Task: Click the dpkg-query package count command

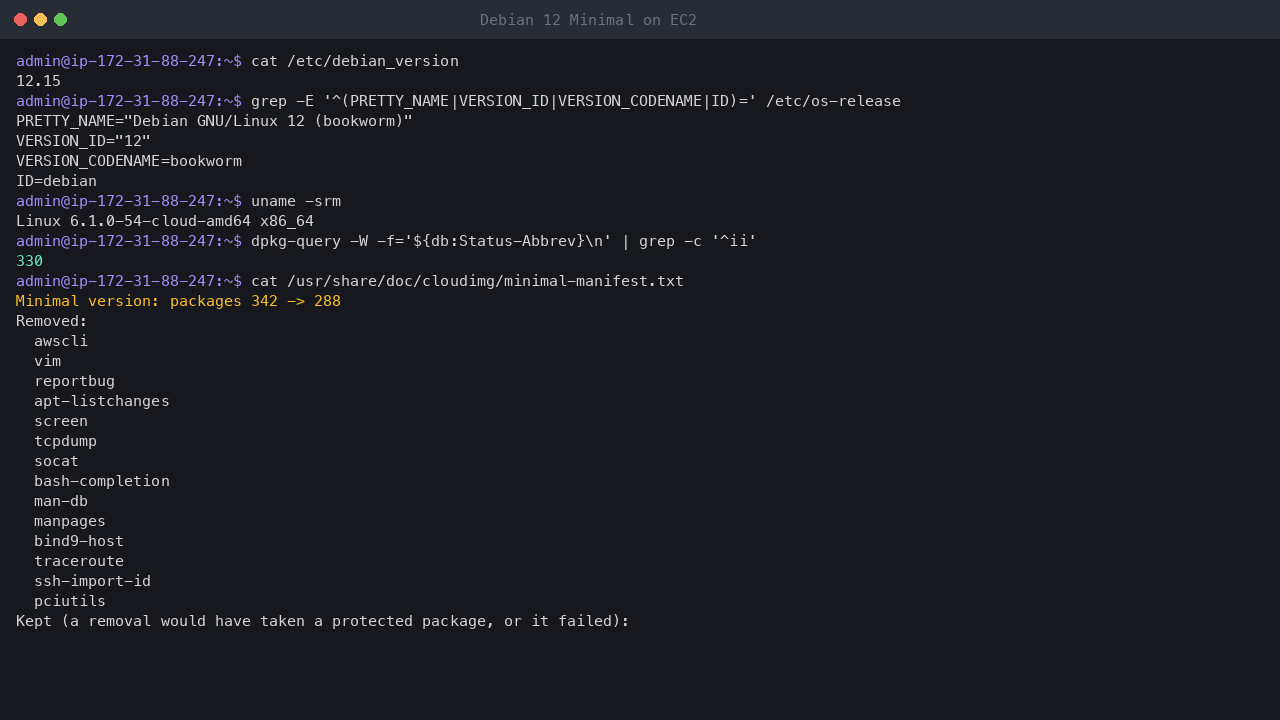Action: [x=504, y=241]
